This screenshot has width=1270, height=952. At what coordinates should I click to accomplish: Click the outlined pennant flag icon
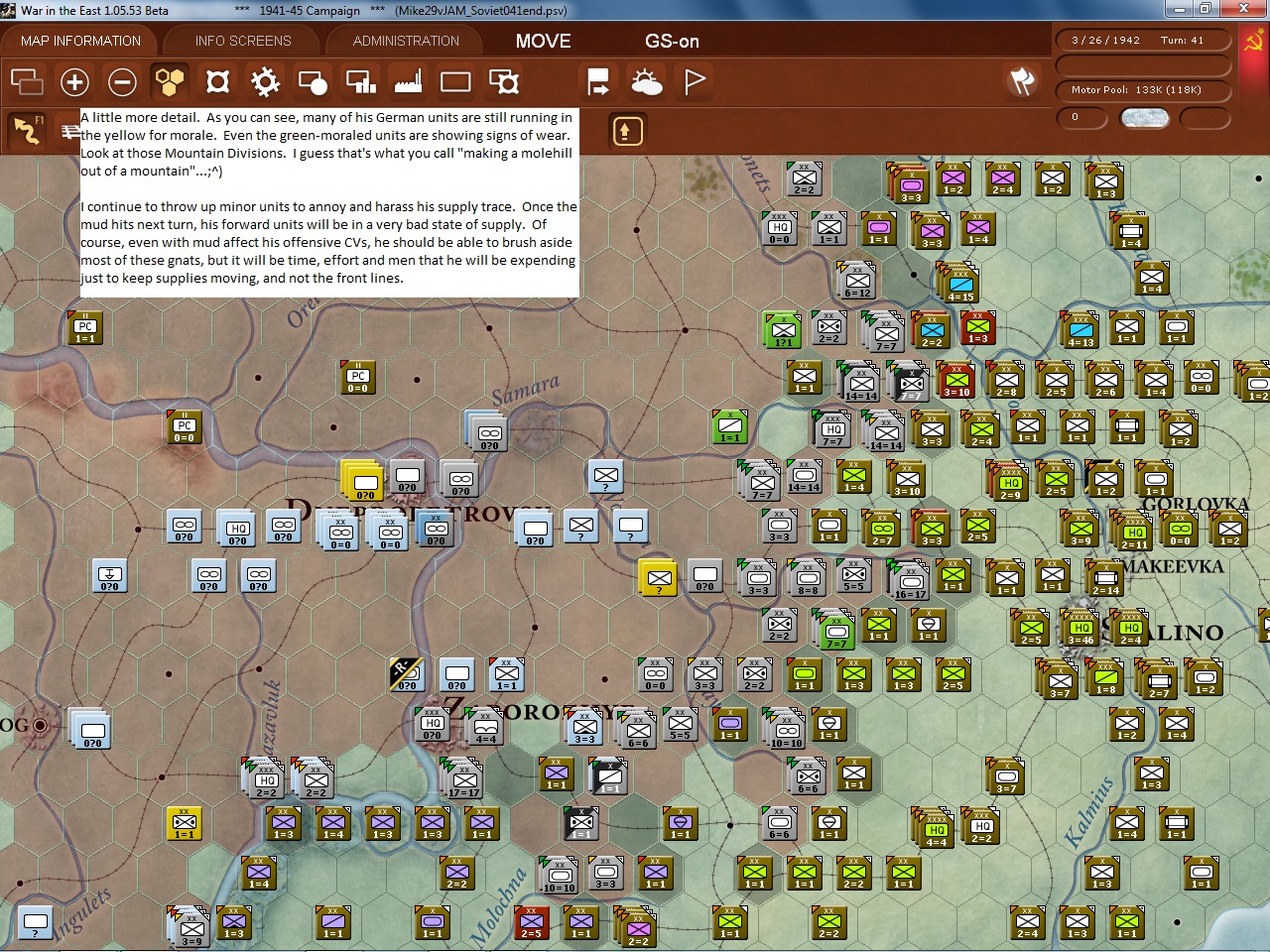coord(695,81)
